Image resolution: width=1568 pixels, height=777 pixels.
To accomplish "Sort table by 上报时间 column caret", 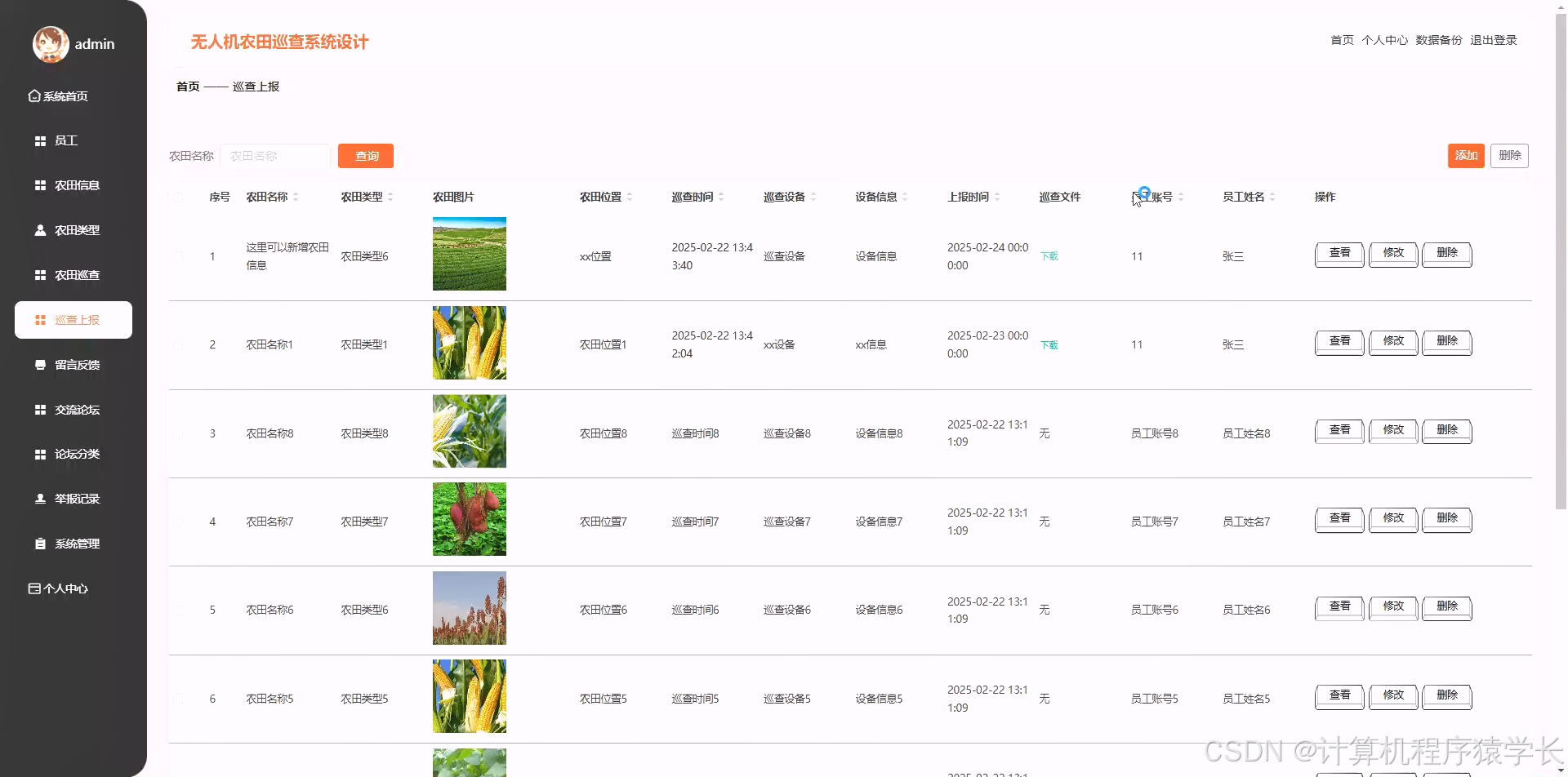I will (x=997, y=197).
